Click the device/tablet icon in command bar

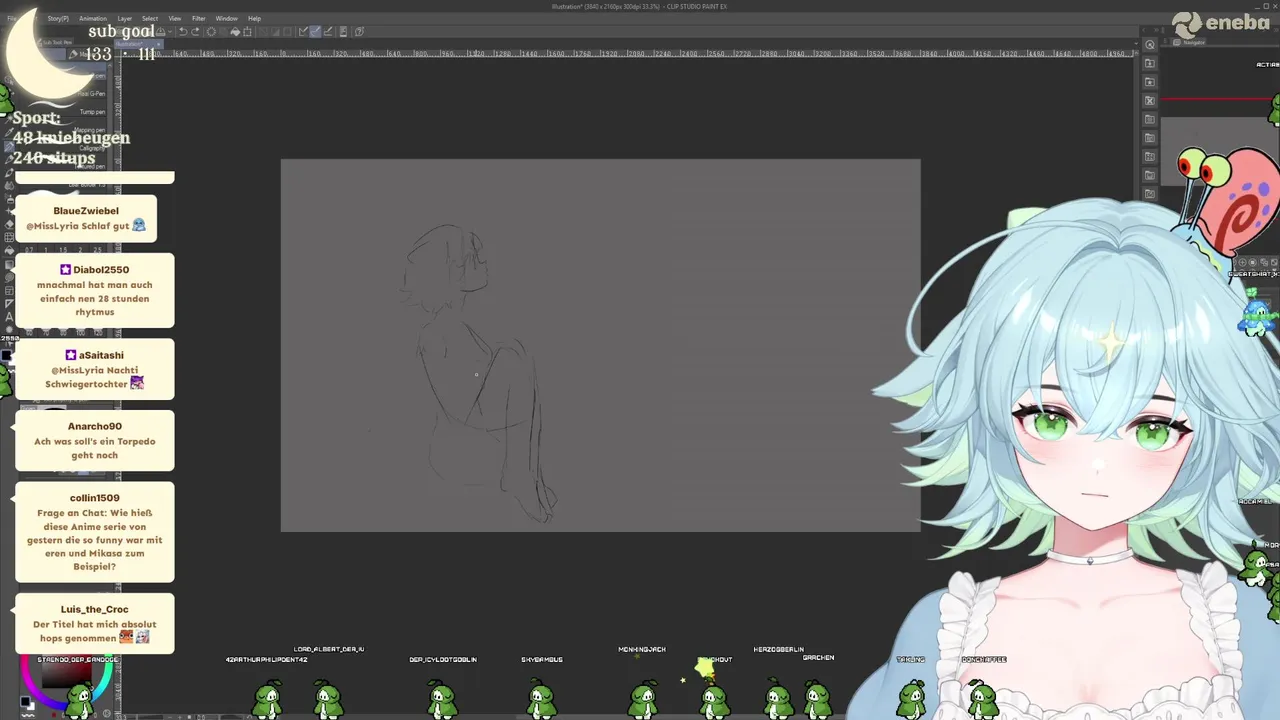343,32
